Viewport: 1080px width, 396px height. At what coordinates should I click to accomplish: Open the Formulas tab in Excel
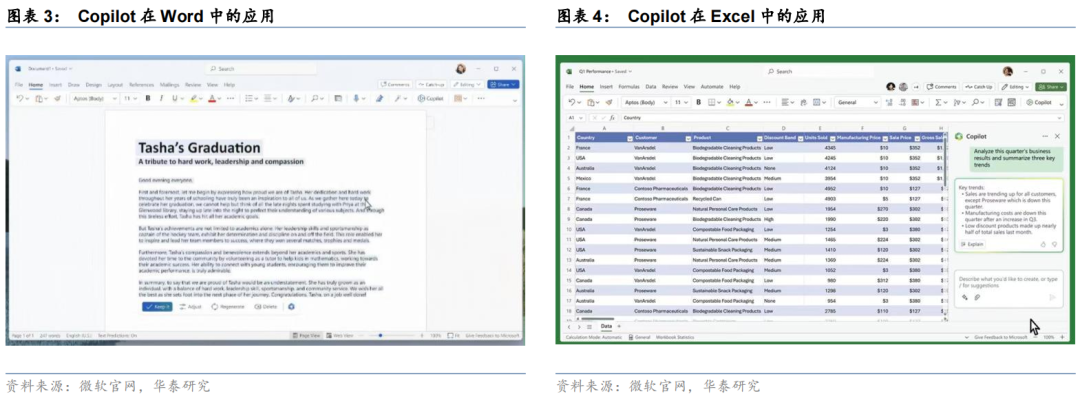[x=629, y=87]
